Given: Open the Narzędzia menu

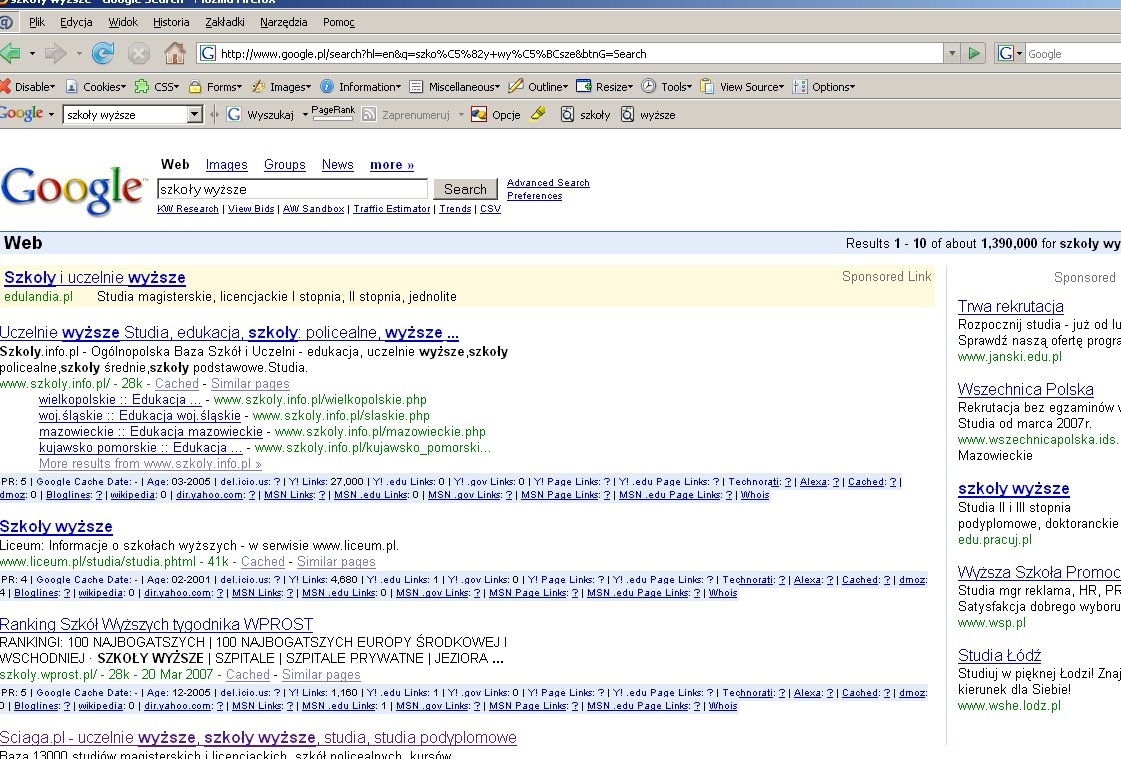Looking at the screenshot, I should (x=283, y=22).
